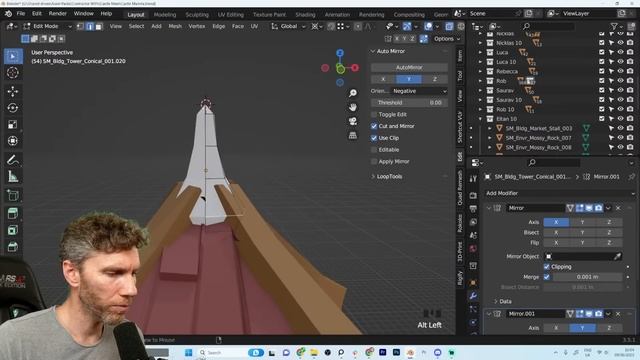Screen dimensions: 640x360
Task: Open Blender from the Windows taskbar
Action: coord(410,352)
